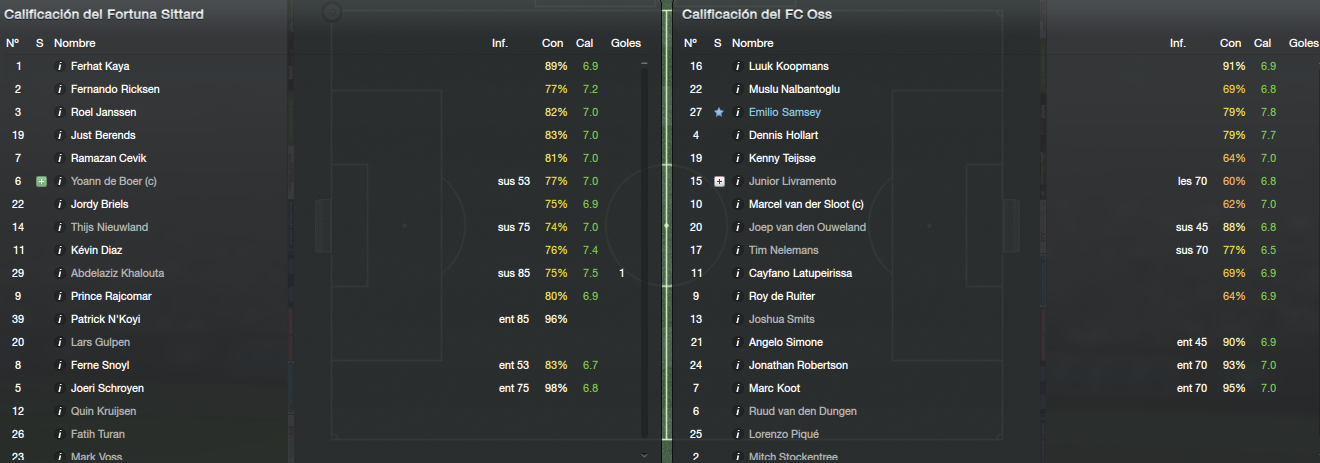Sort Fortuna Sittard list by Nombre column
Screen dimensions: 1320x463
click(x=74, y=43)
